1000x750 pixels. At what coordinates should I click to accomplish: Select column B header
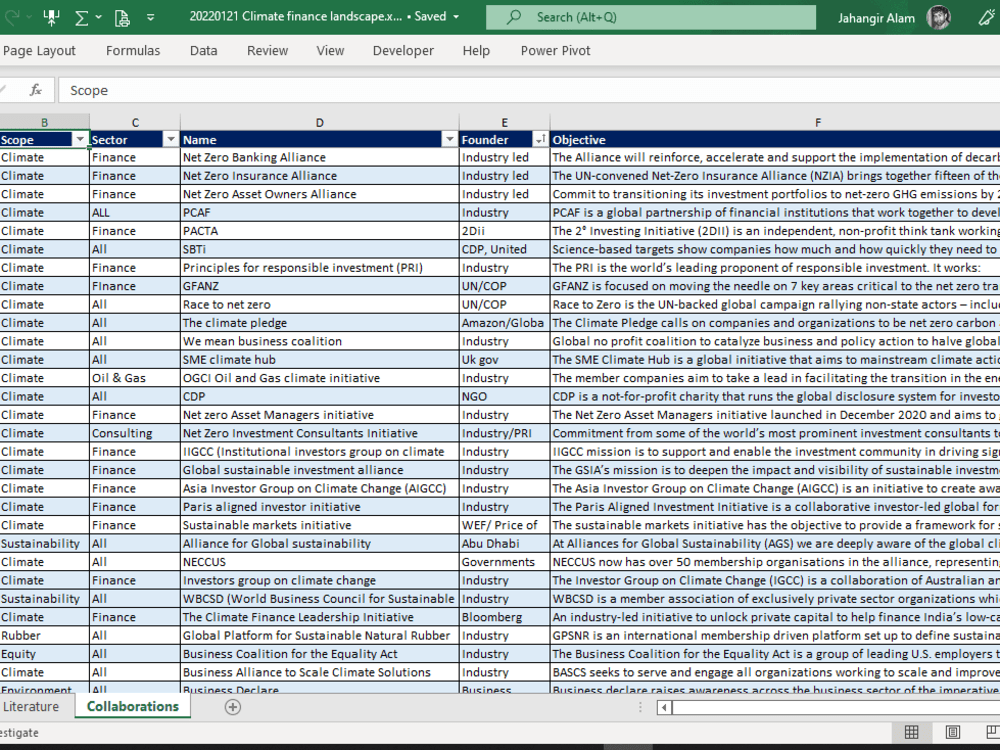pyautogui.click(x=44, y=122)
